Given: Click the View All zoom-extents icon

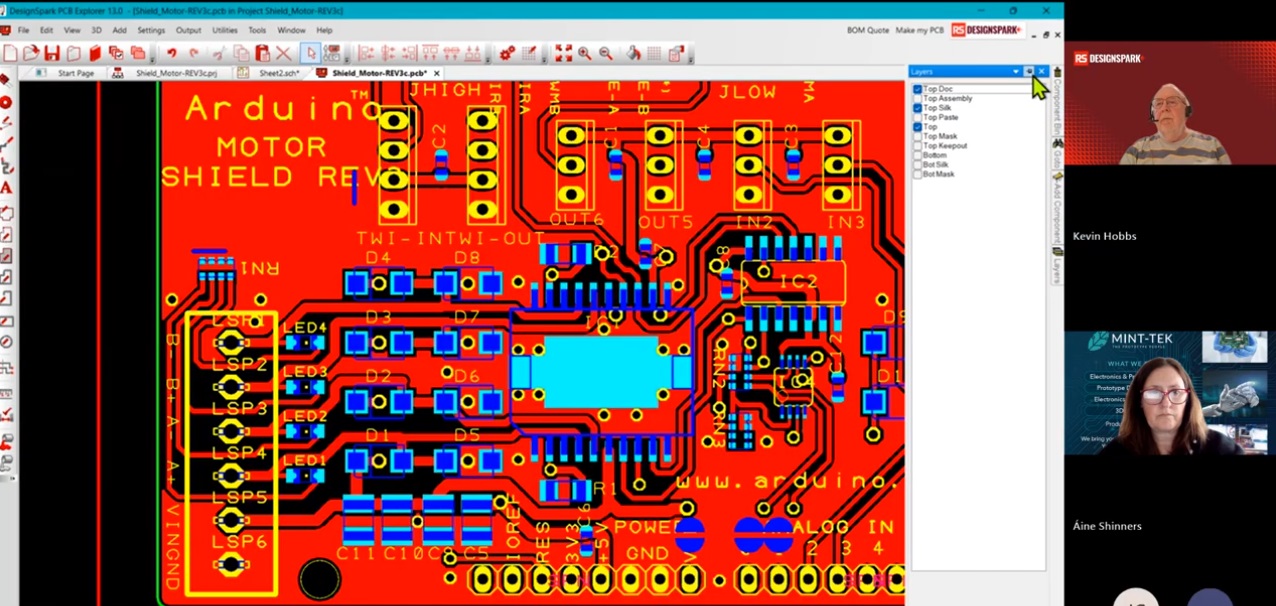Looking at the screenshot, I should (x=564, y=53).
